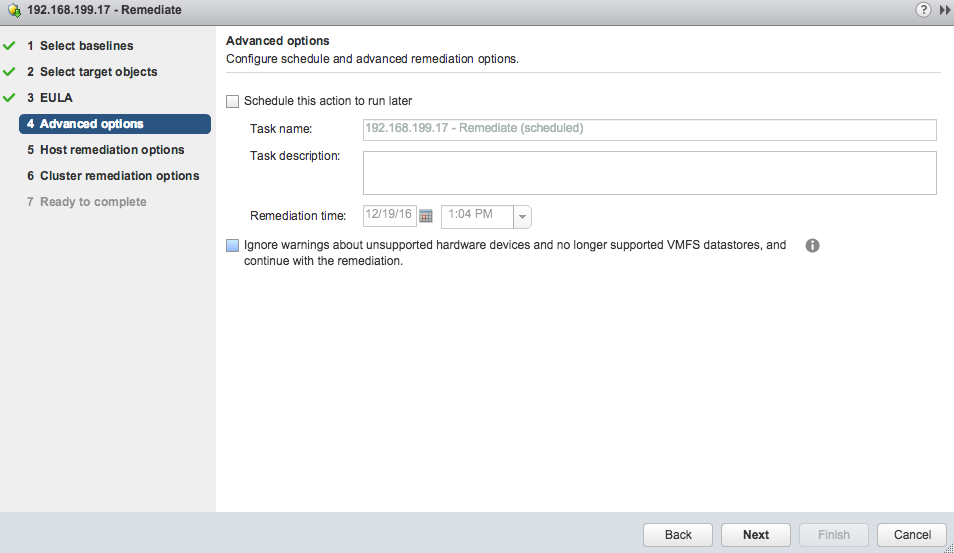Click into the Task description text area
This screenshot has width=954, height=553.
[x=649, y=172]
